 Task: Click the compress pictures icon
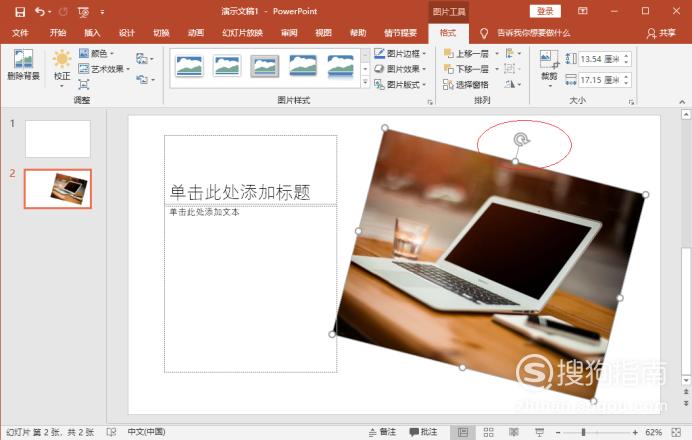(83, 84)
